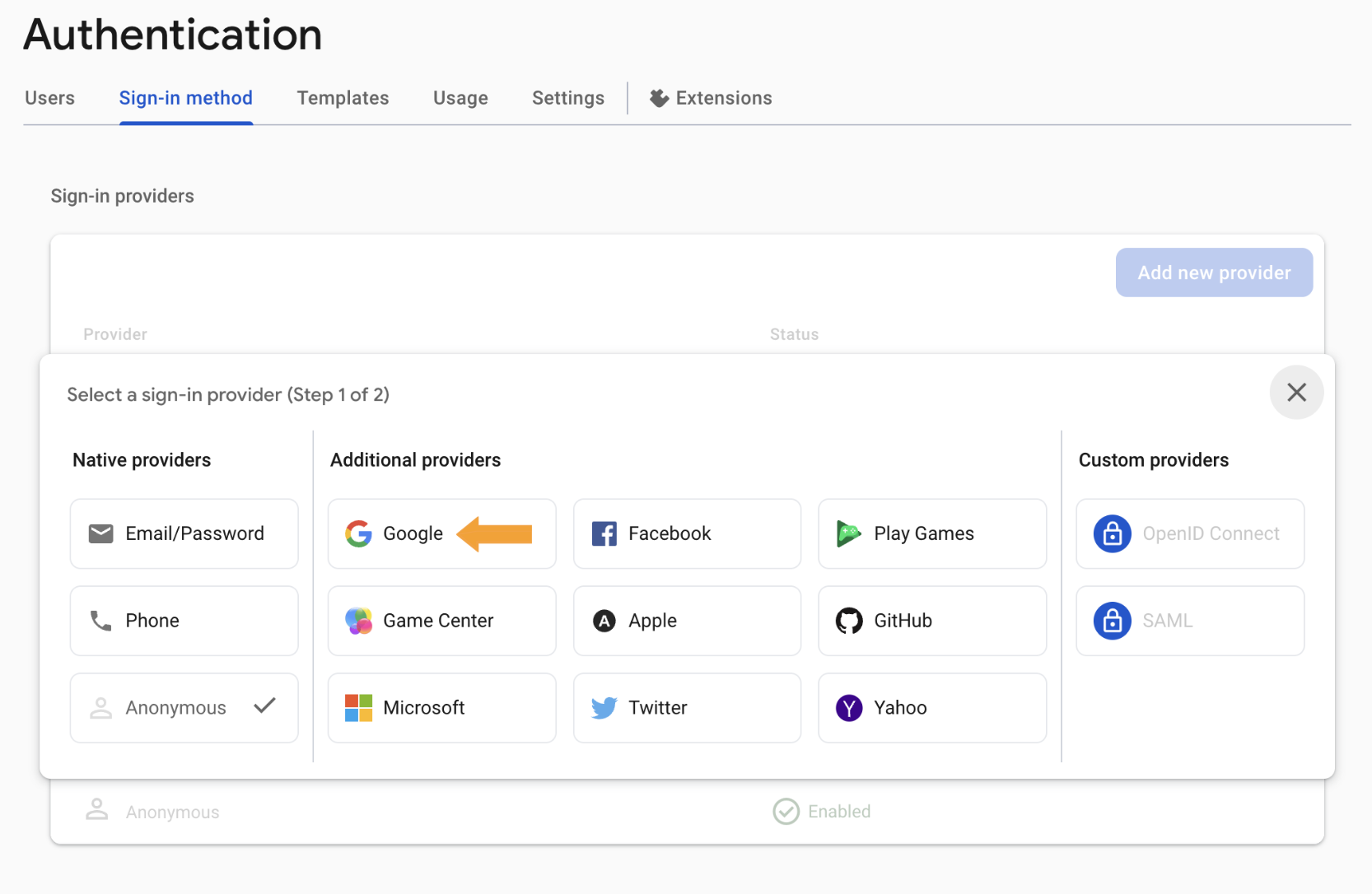Image resolution: width=1372 pixels, height=894 pixels.
Task: Switch to the Usage tab
Action: 461,98
